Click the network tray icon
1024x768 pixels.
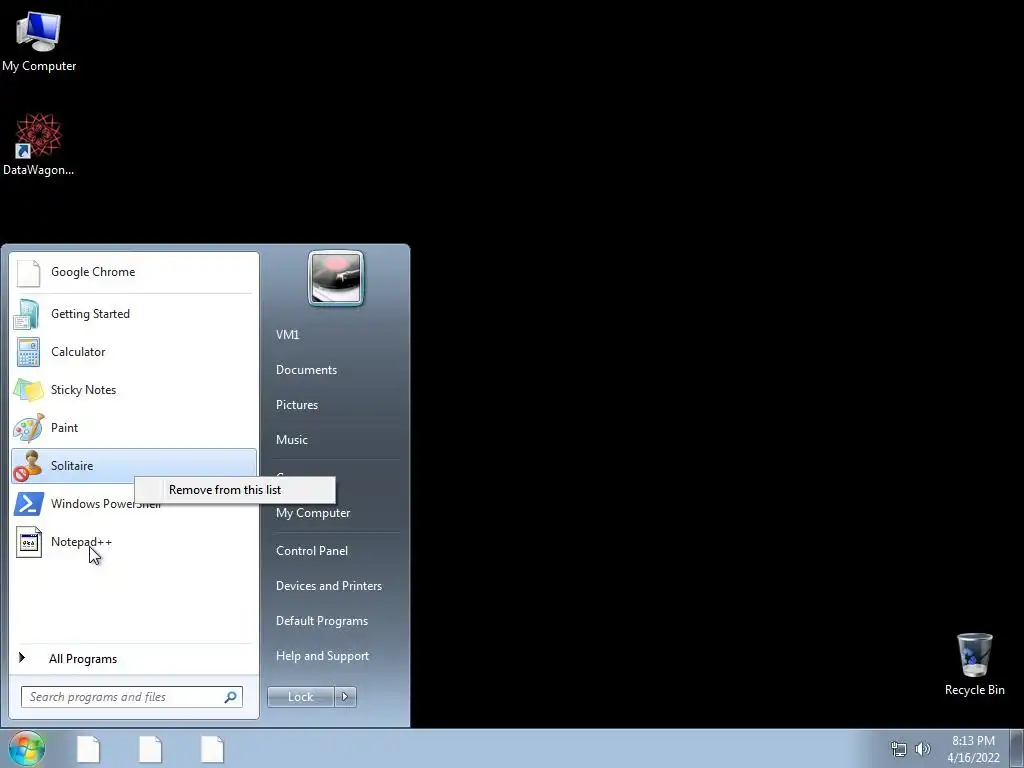[x=899, y=749]
